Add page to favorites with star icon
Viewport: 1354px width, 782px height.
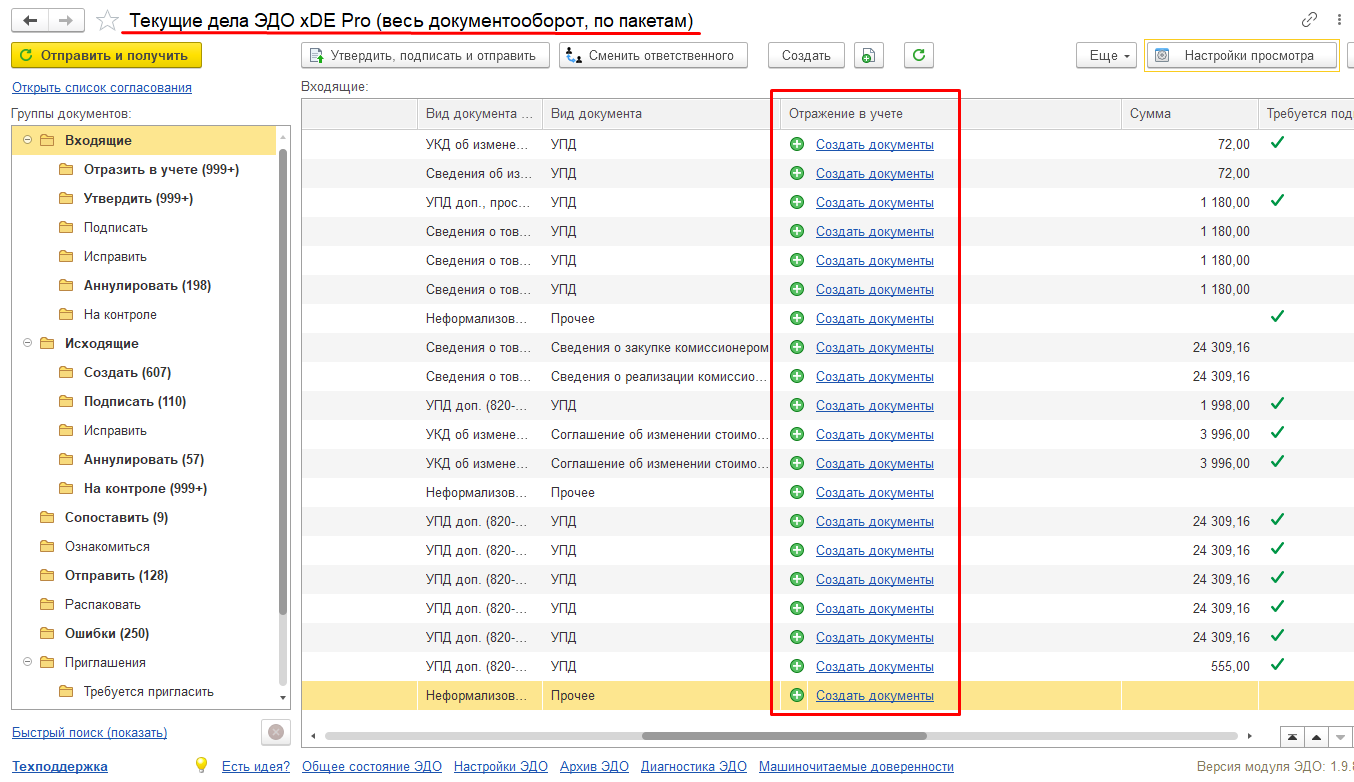(x=107, y=20)
